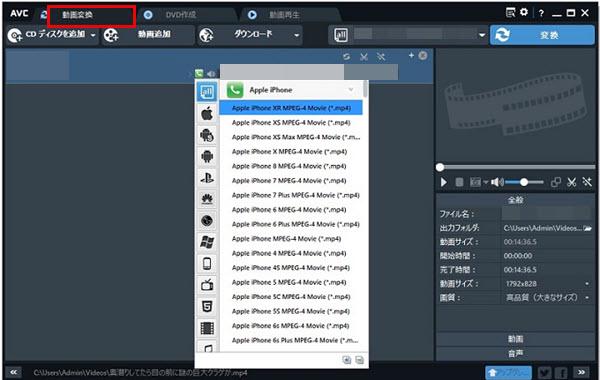Click the file path text in the status bar
The width and height of the screenshot is (600, 380).
pos(140,372)
